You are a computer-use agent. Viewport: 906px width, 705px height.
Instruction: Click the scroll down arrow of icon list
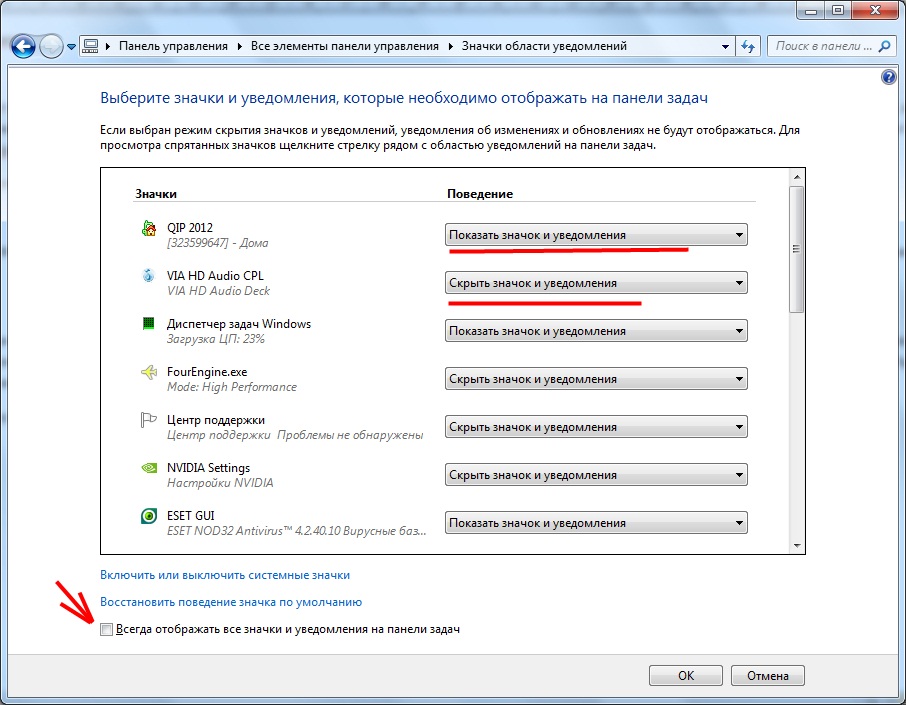(x=797, y=546)
